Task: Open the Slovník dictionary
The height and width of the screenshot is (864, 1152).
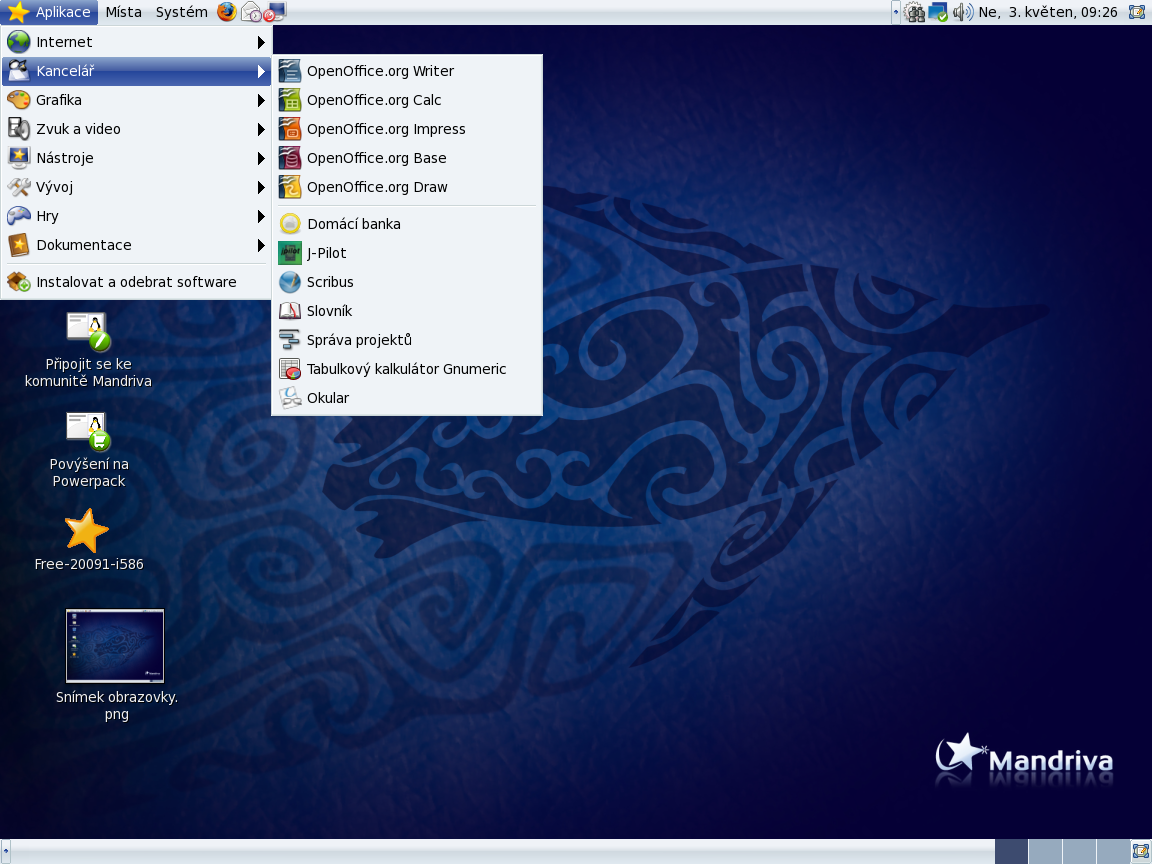Action: [x=407, y=311]
